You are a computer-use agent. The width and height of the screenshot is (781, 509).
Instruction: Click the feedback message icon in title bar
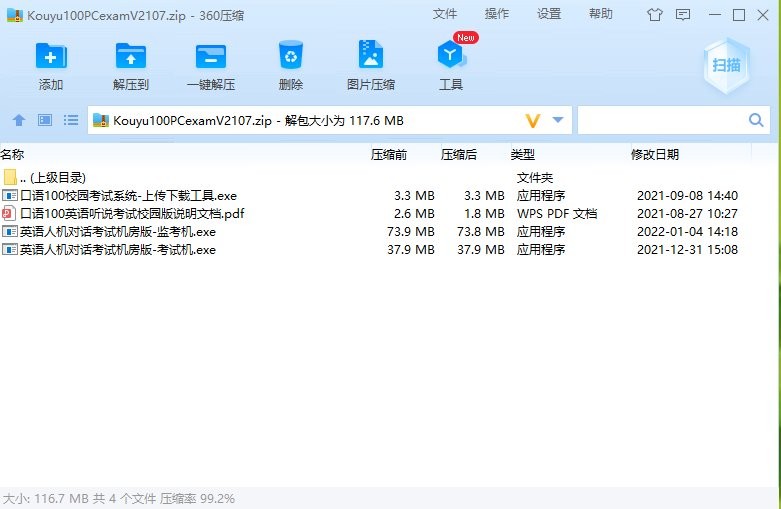(x=682, y=15)
